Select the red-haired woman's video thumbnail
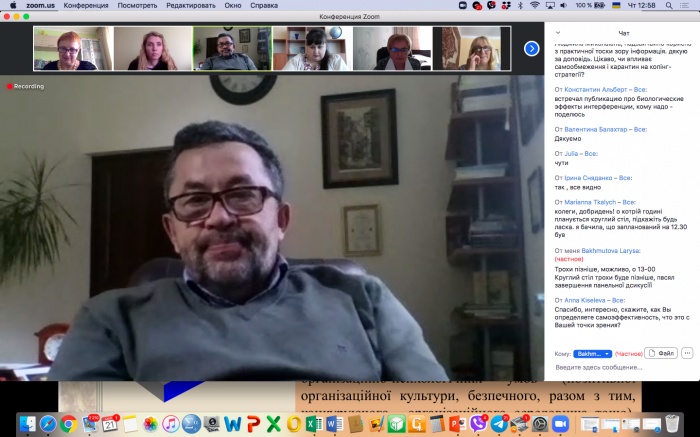 click(x=73, y=48)
